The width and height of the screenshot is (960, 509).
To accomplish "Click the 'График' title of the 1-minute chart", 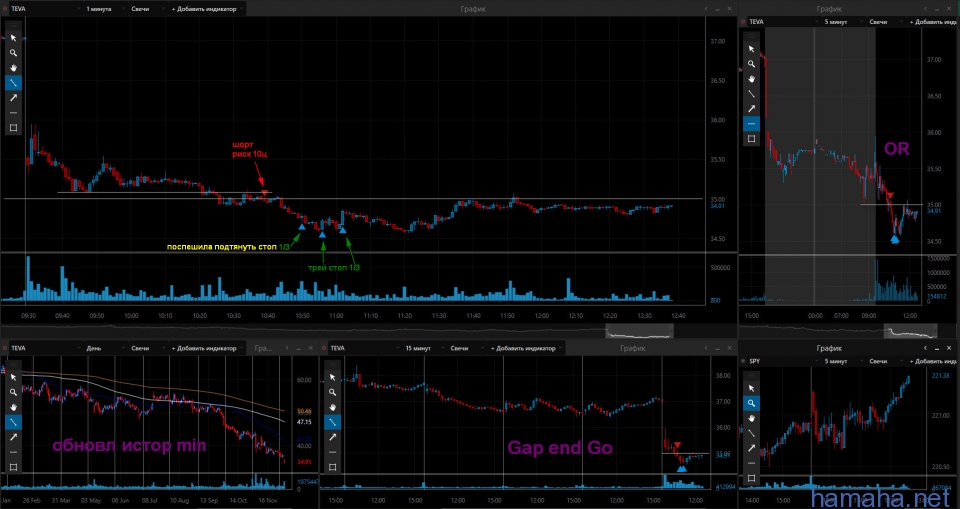I will click(x=473, y=9).
